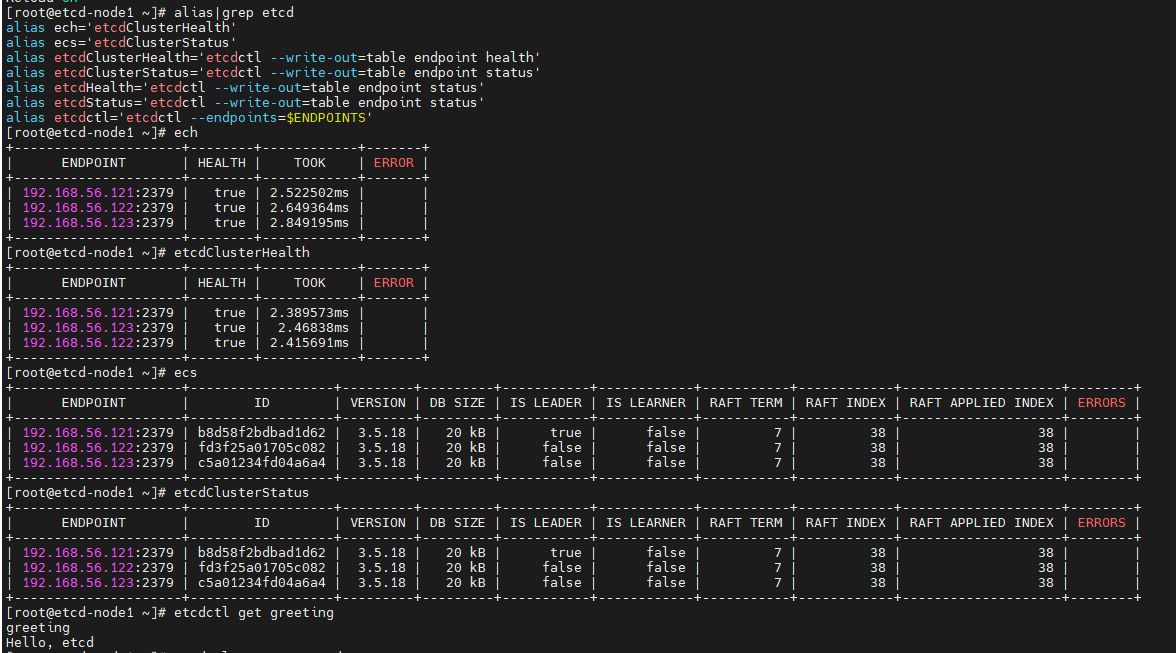Image resolution: width=1176 pixels, height=653 pixels.
Task: Click the 2.649364ms TOOK value
Action: tap(309, 207)
